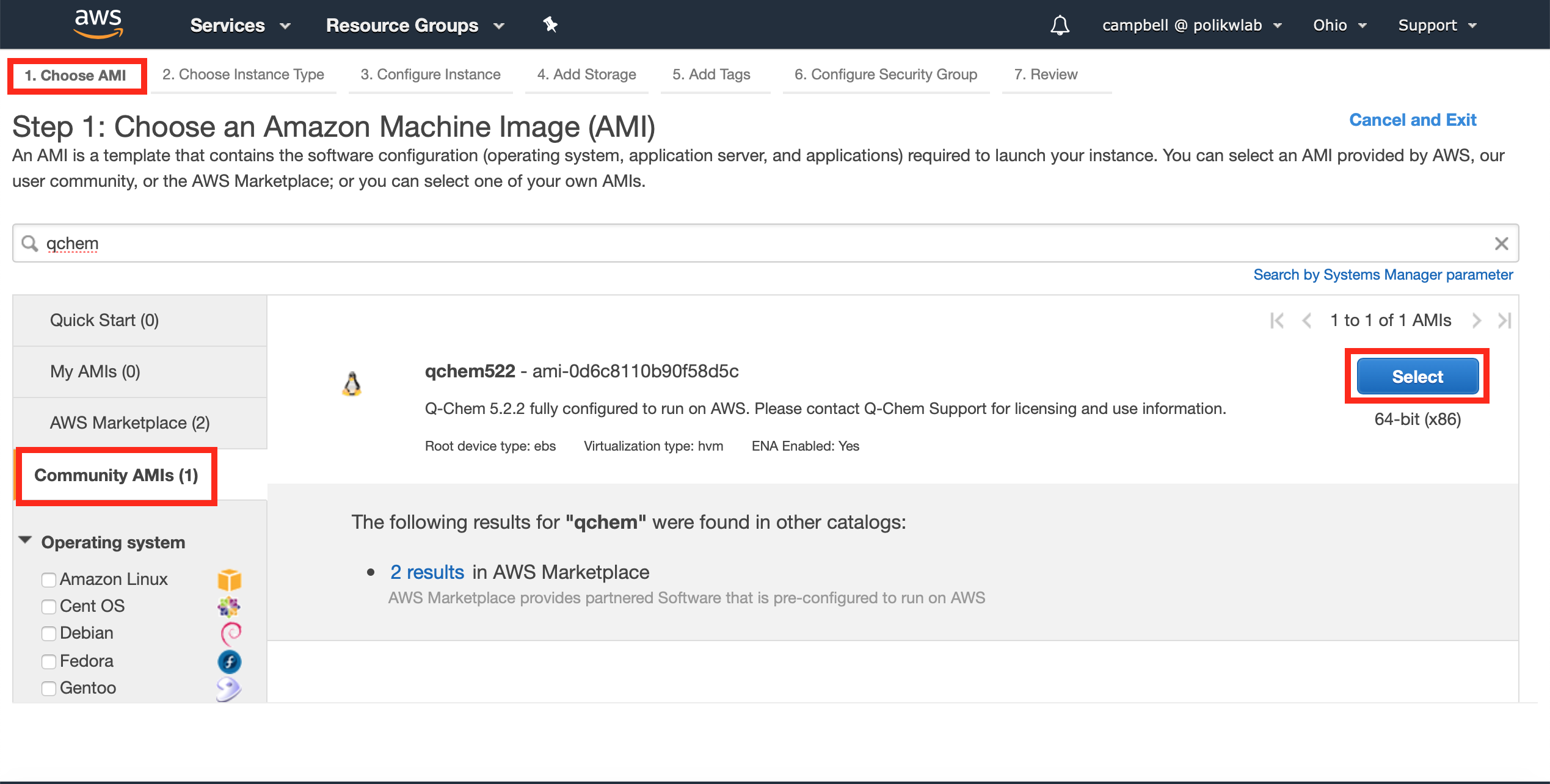Image resolution: width=1550 pixels, height=784 pixels.
Task: Click the ENA Enabled: Yes text
Action: 805,446
